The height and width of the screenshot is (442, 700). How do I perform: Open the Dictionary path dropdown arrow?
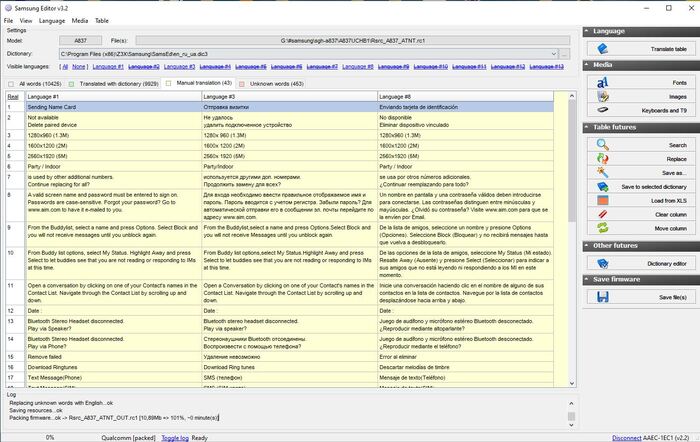coord(554,54)
